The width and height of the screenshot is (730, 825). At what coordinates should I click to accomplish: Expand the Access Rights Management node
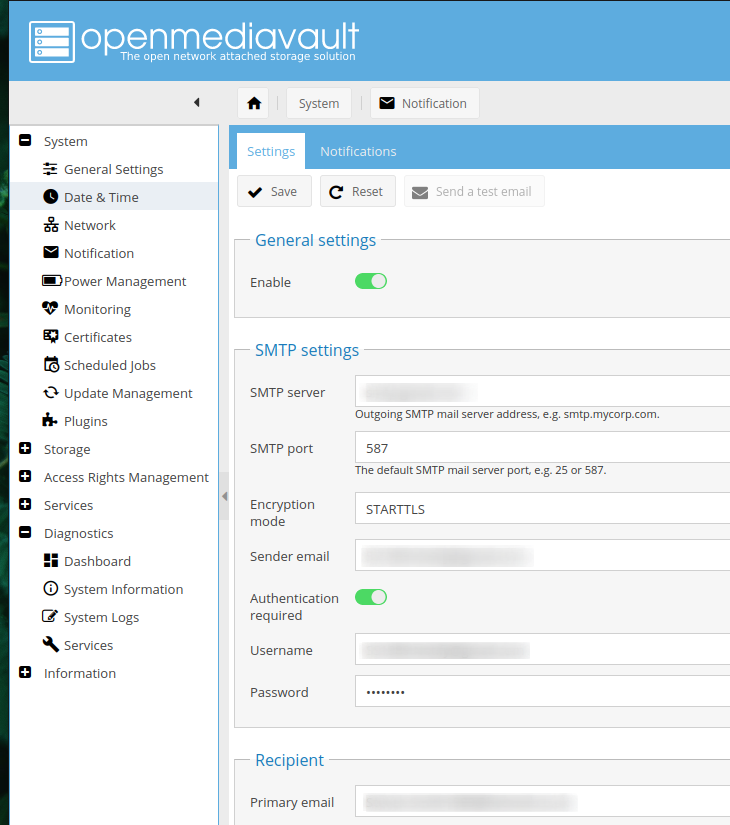[25, 476]
